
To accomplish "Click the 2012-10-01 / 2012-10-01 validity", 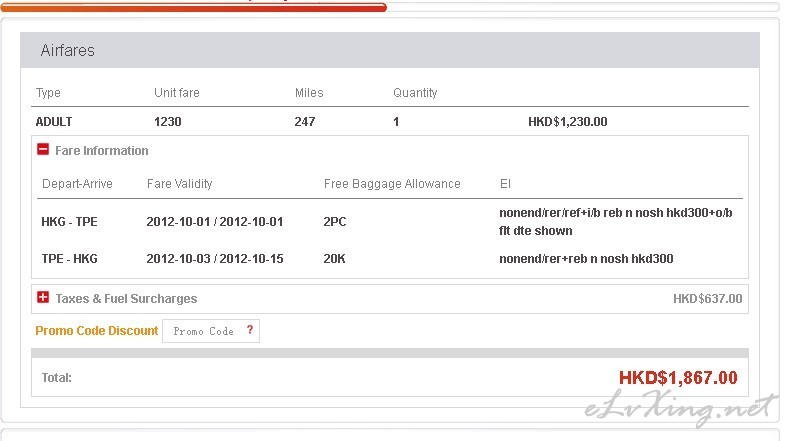I will (x=215, y=222).
